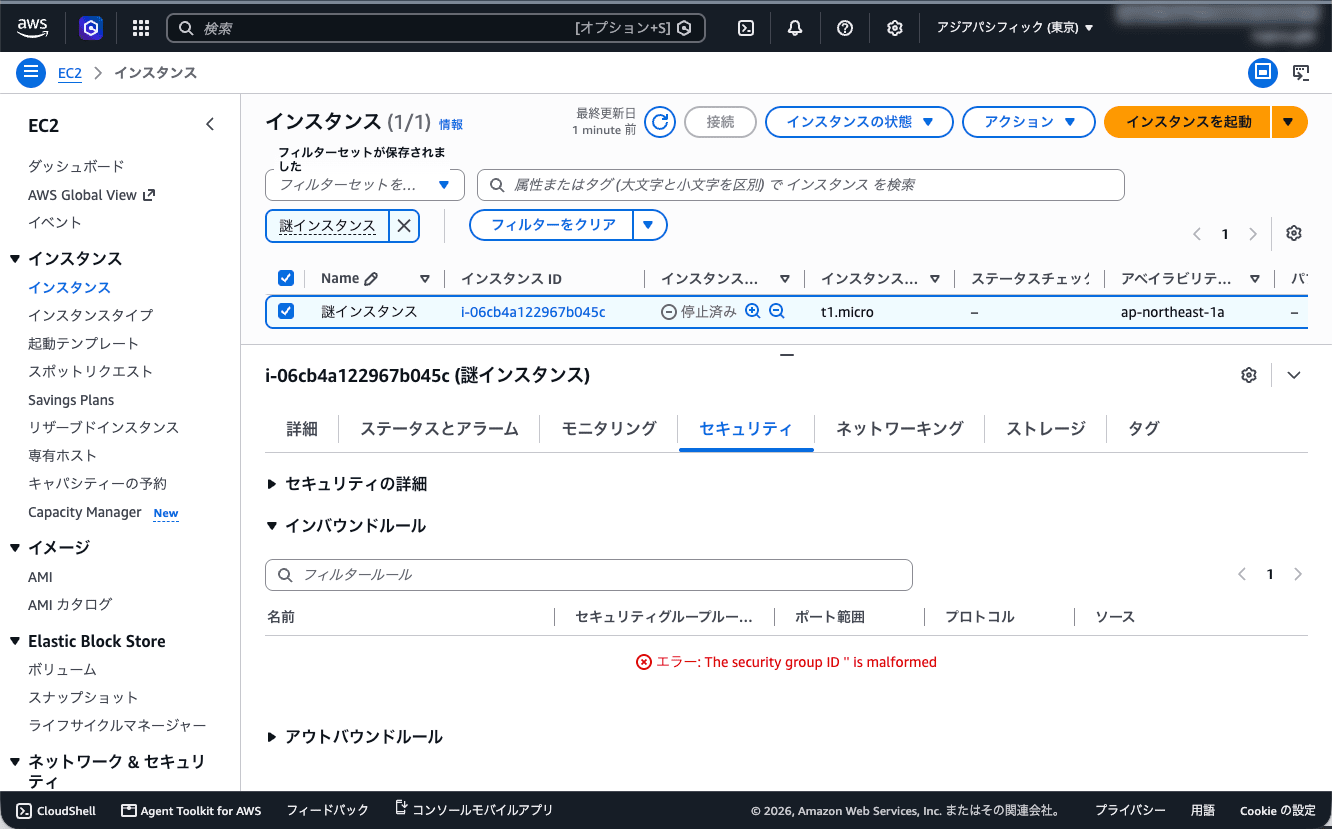Open AWS Global View link
Image resolution: width=1332 pixels, height=829 pixels.
pyautogui.click(x=91, y=195)
